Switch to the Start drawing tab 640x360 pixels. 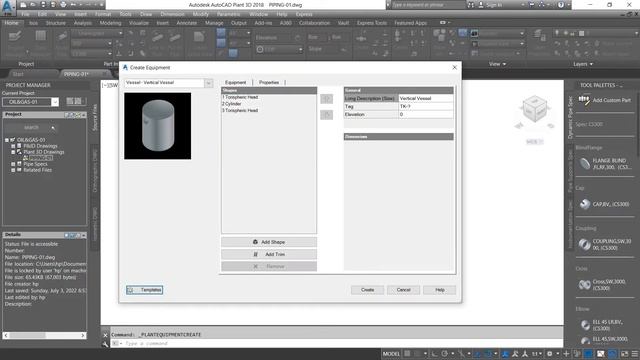(x=18, y=74)
